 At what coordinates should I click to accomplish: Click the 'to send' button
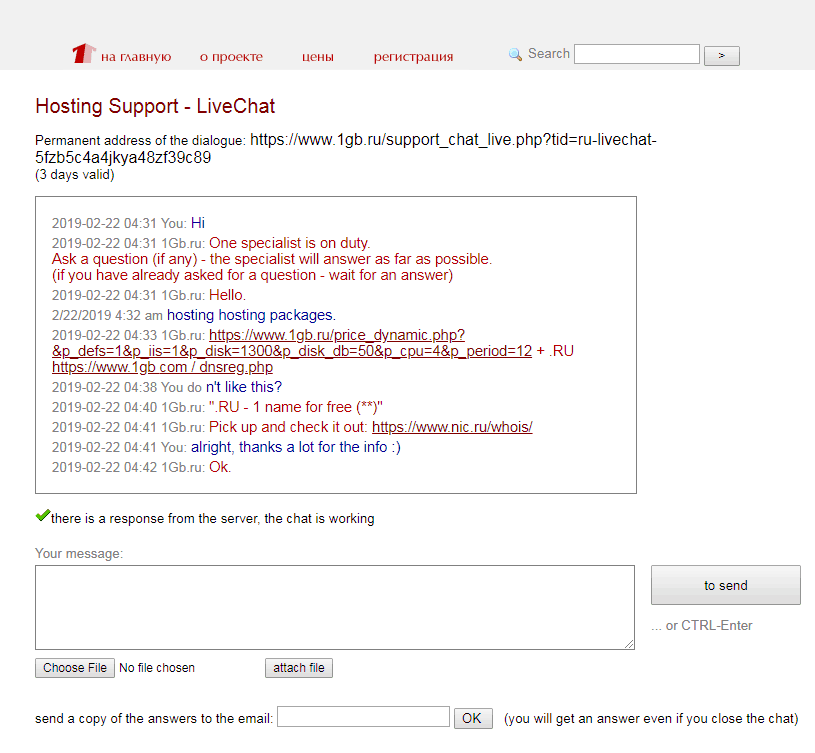click(726, 585)
